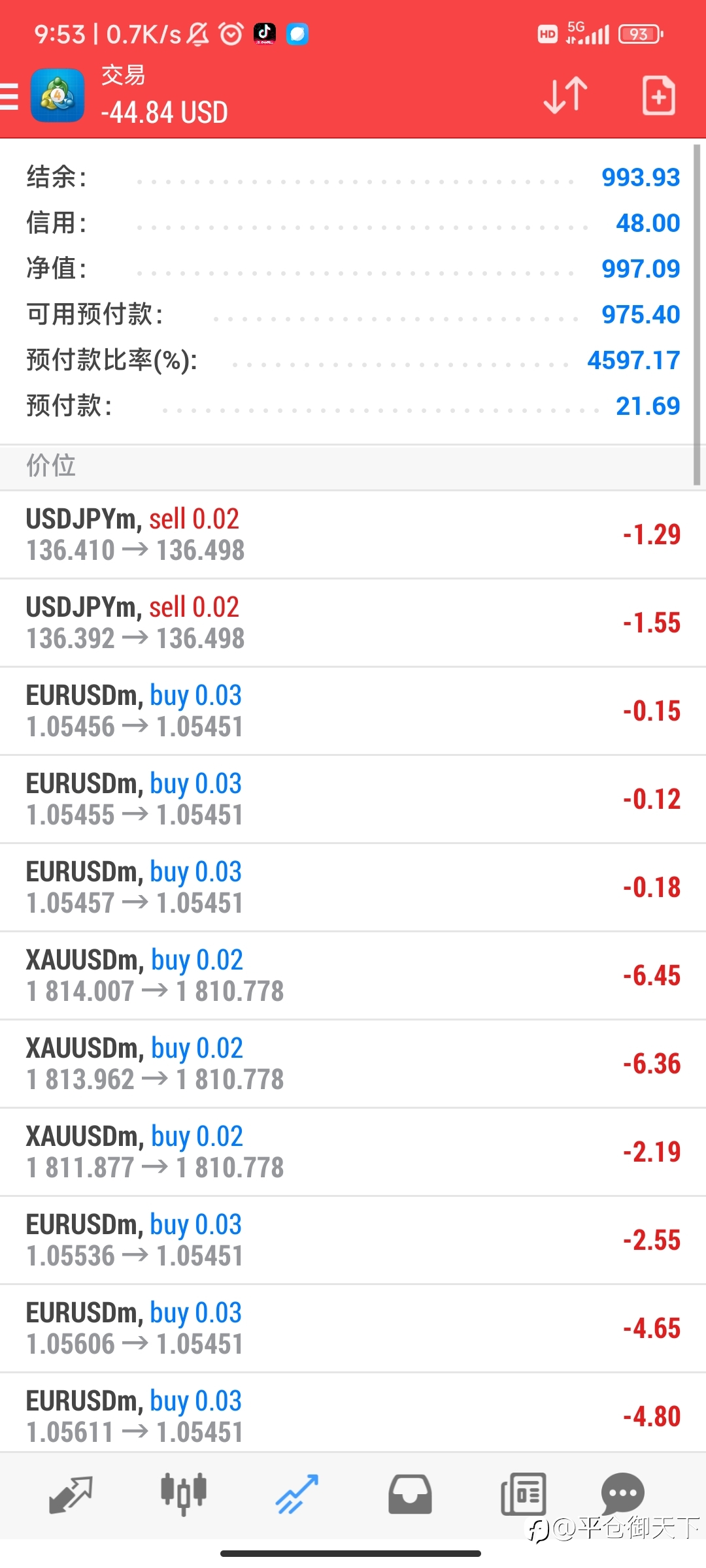
Task: Open EURUSDm buy position at 1.05456
Action: click(353, 711)
